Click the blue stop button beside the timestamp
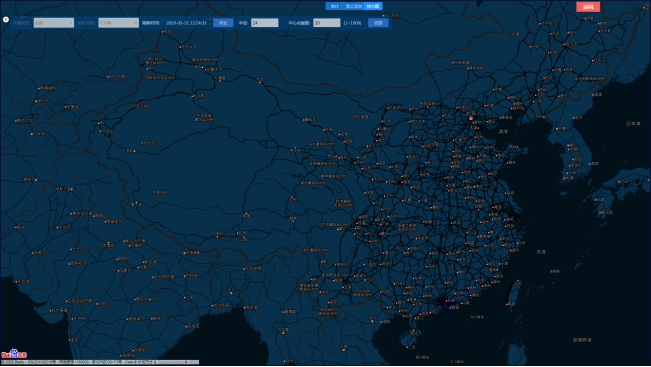 click(223, 23)
